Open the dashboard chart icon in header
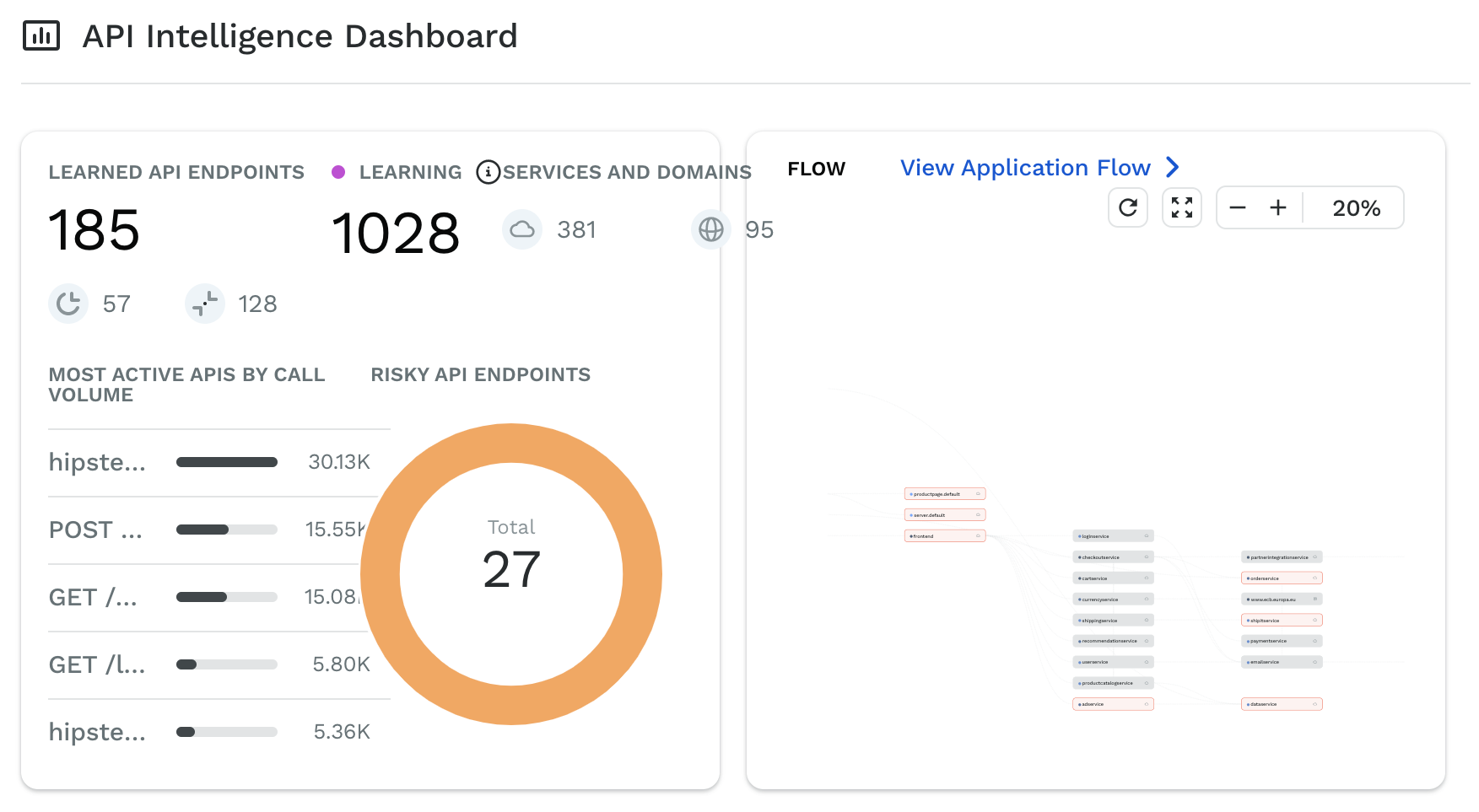This screenshot has height=812, width=1479. [x=41, y=36]
